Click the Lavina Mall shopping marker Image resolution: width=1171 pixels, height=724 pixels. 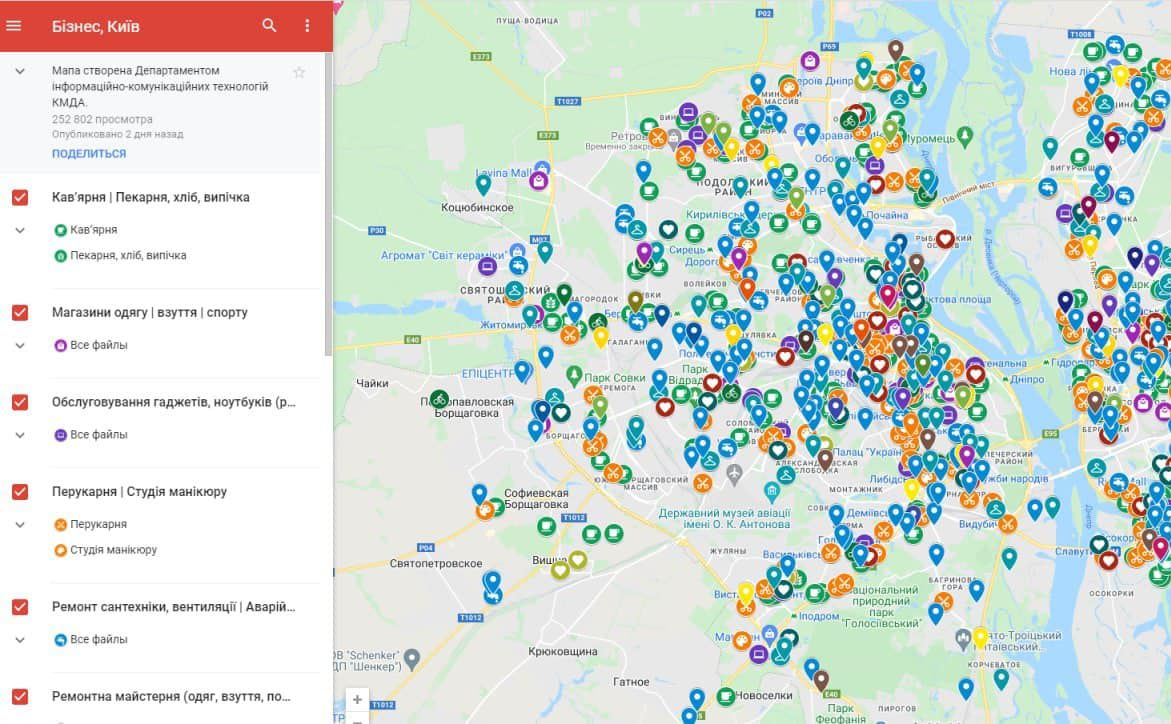click(539, 181)
